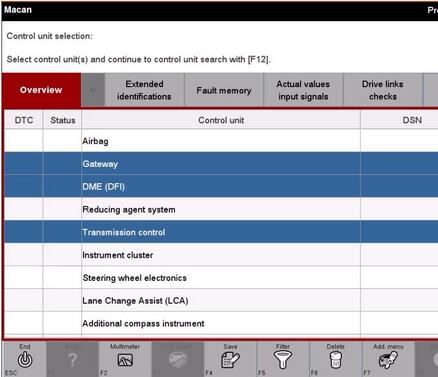Deselect the Gateway control unit row
This screenshot has height=377, width=438.
[221, 164]
